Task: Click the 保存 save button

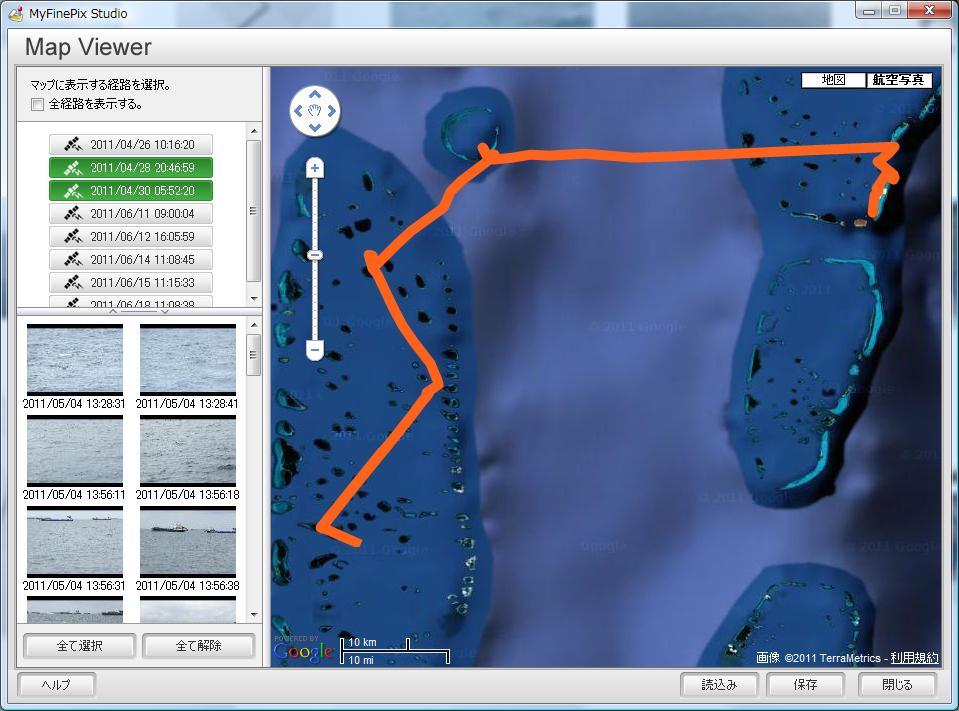Action: 805,685
